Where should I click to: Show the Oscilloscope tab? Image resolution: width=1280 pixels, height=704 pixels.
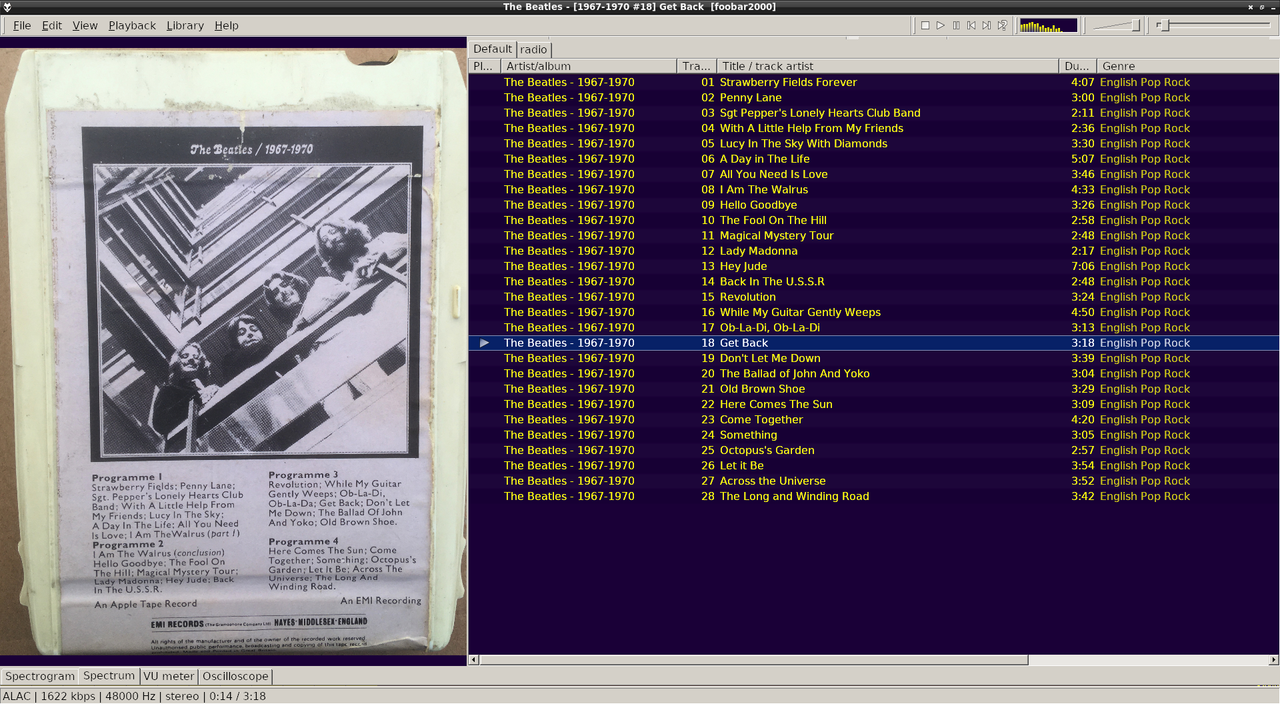[235, 676]
